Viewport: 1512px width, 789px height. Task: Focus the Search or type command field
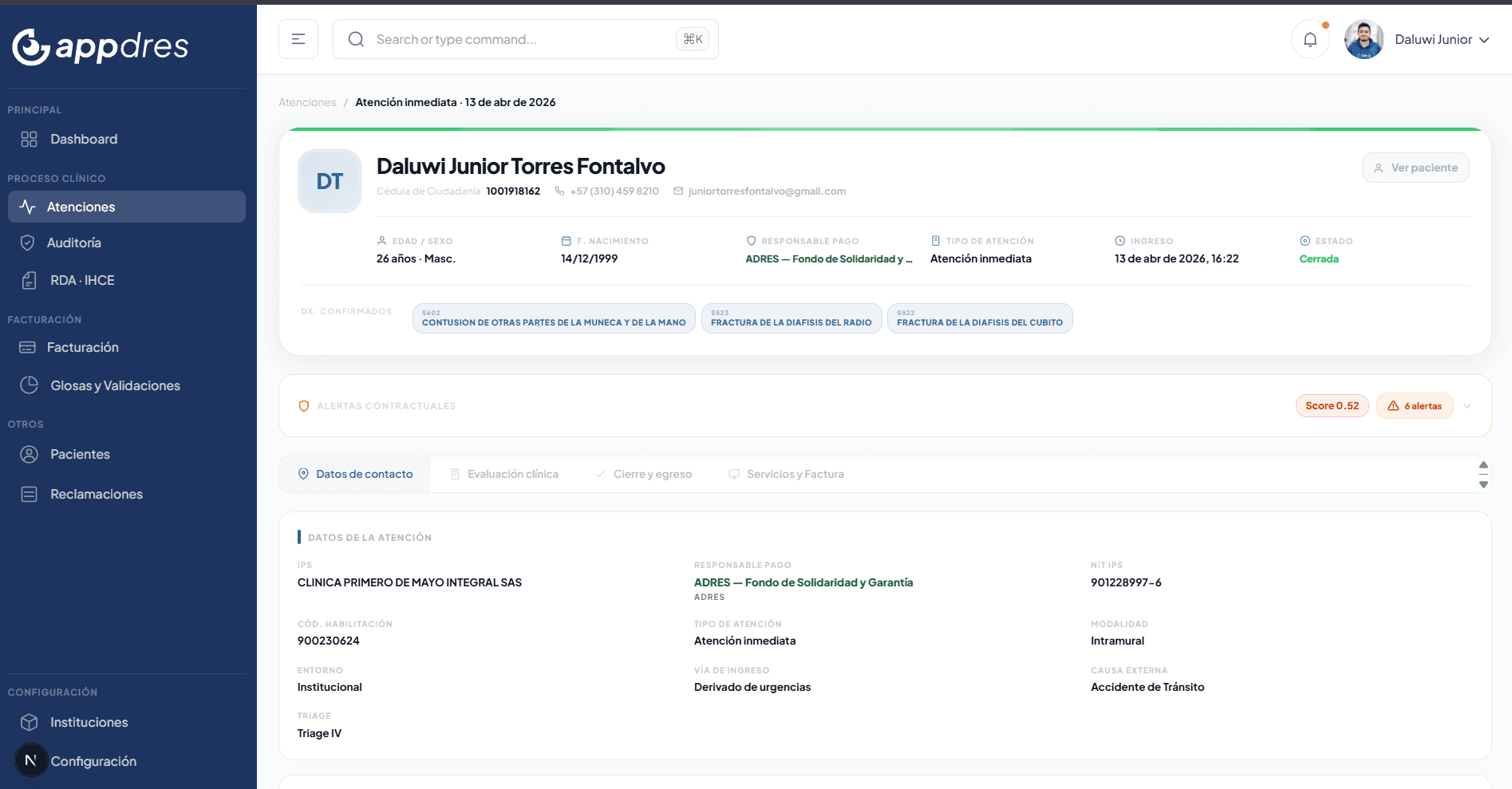point(525,39)
